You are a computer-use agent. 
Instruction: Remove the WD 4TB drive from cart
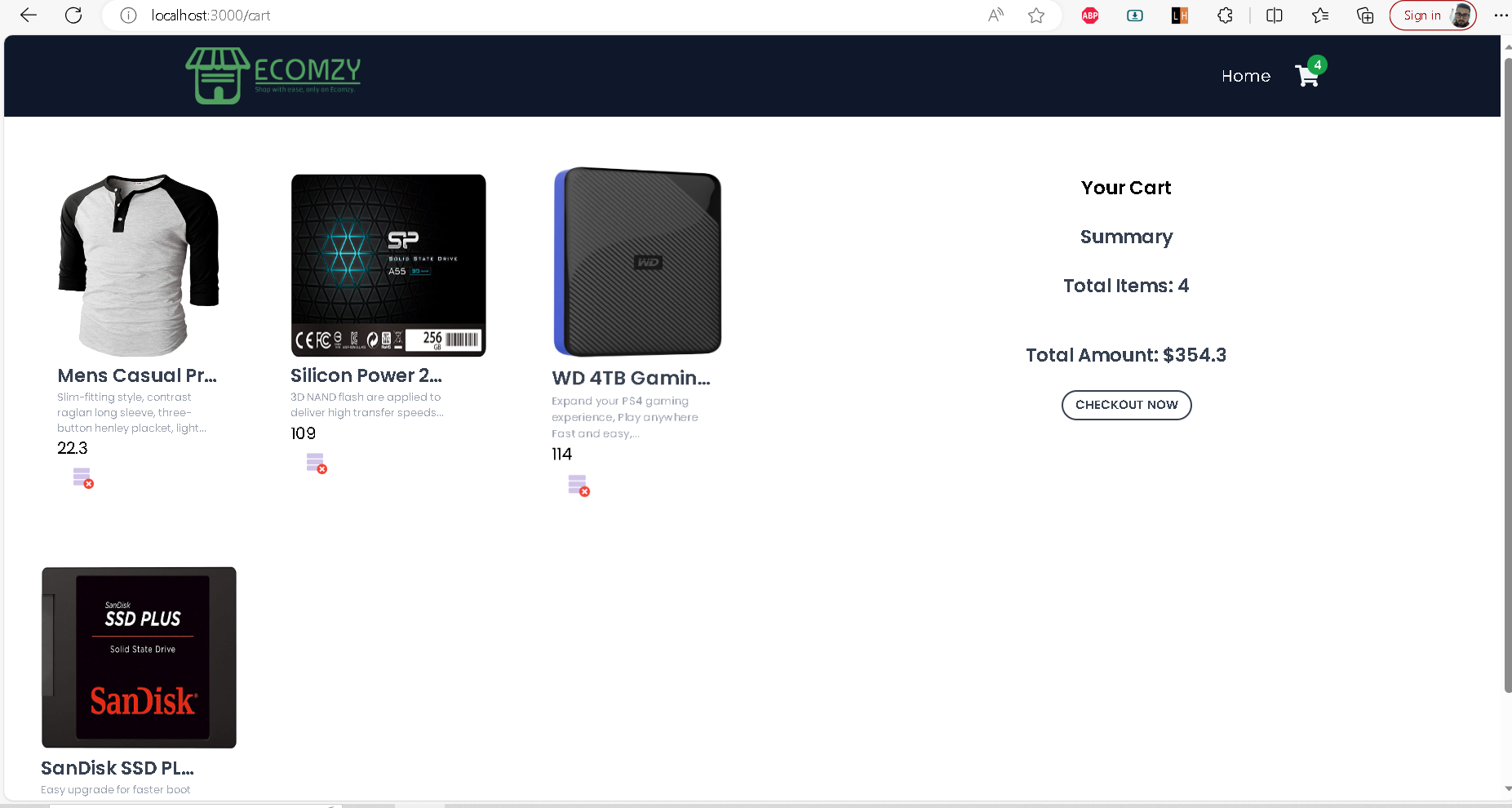[578, 486]
